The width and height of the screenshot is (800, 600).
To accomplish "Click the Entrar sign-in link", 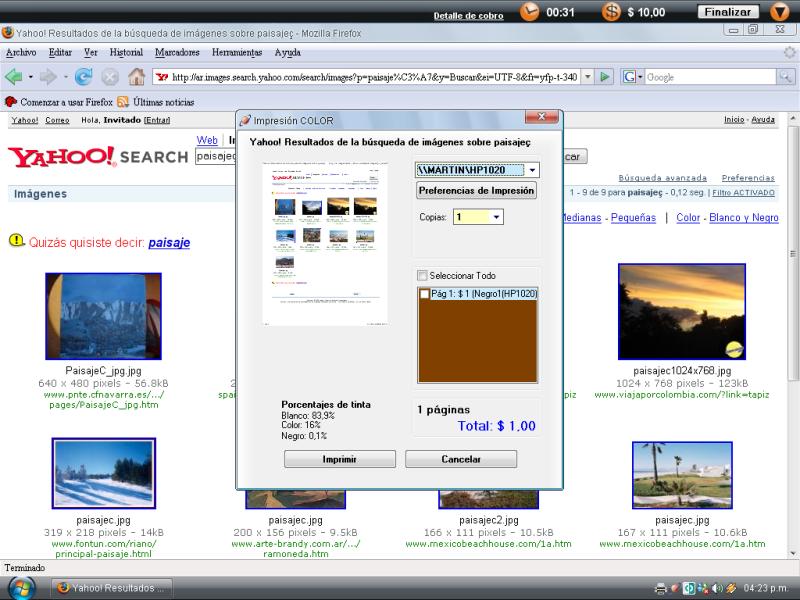I will (157, 120).
